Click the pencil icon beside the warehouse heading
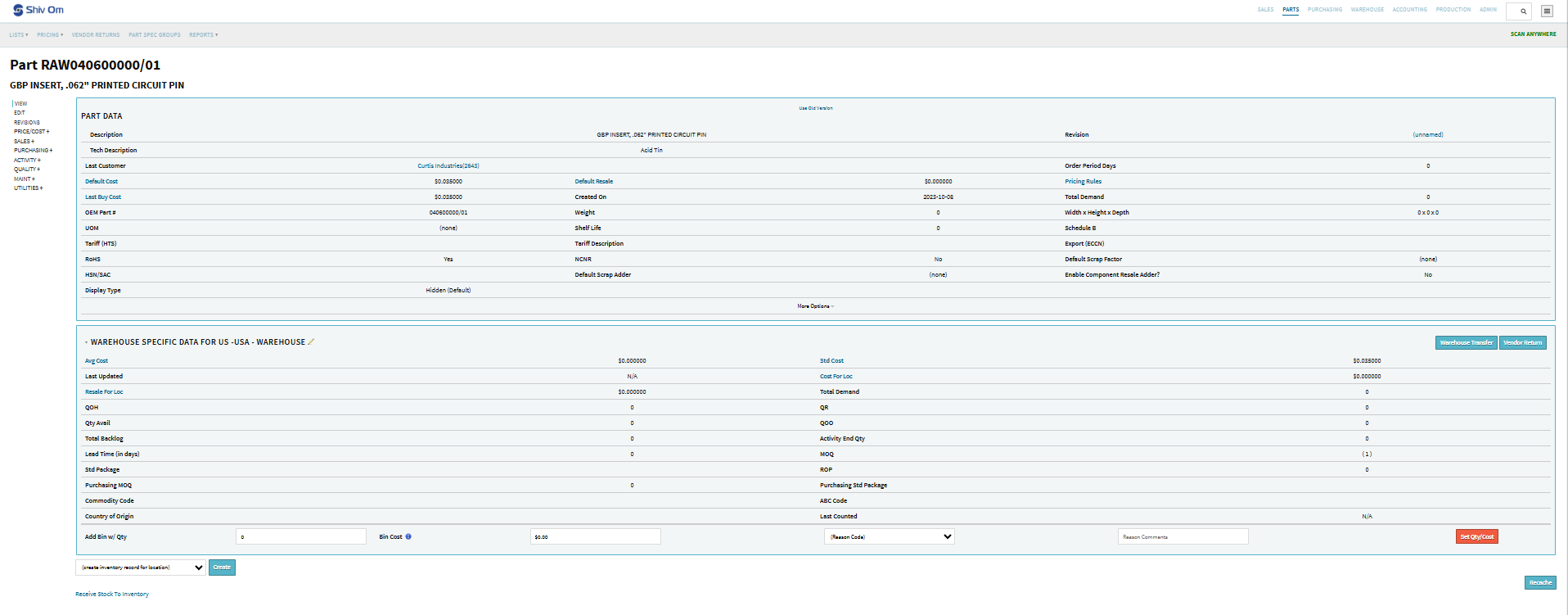The width and height of the screenshot is (1568, 615). 311,342
